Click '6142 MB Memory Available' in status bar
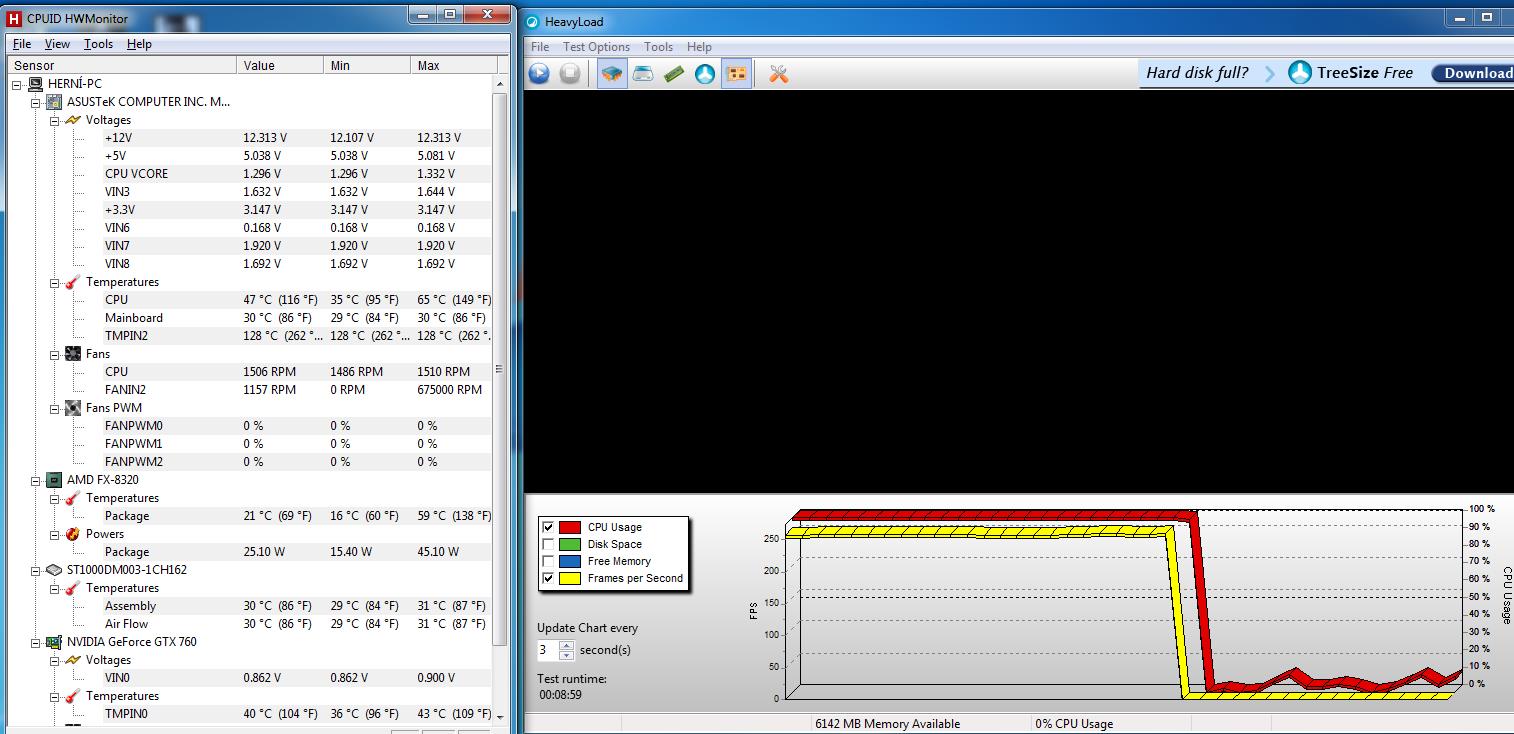Image resolution: width=1514 pixels, height=734 pixels. (888, 724)
